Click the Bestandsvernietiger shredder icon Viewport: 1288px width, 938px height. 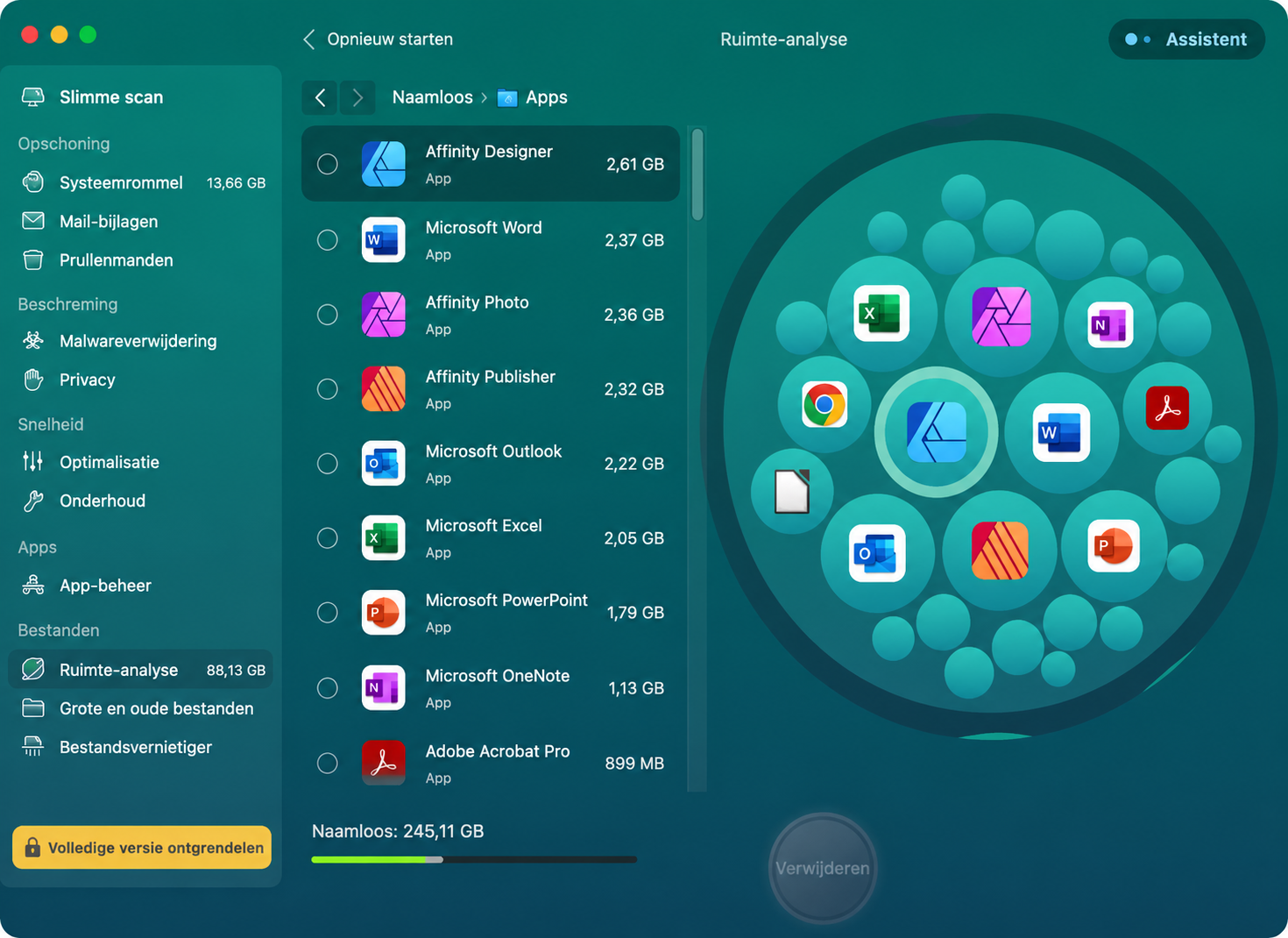click(33, 747)
